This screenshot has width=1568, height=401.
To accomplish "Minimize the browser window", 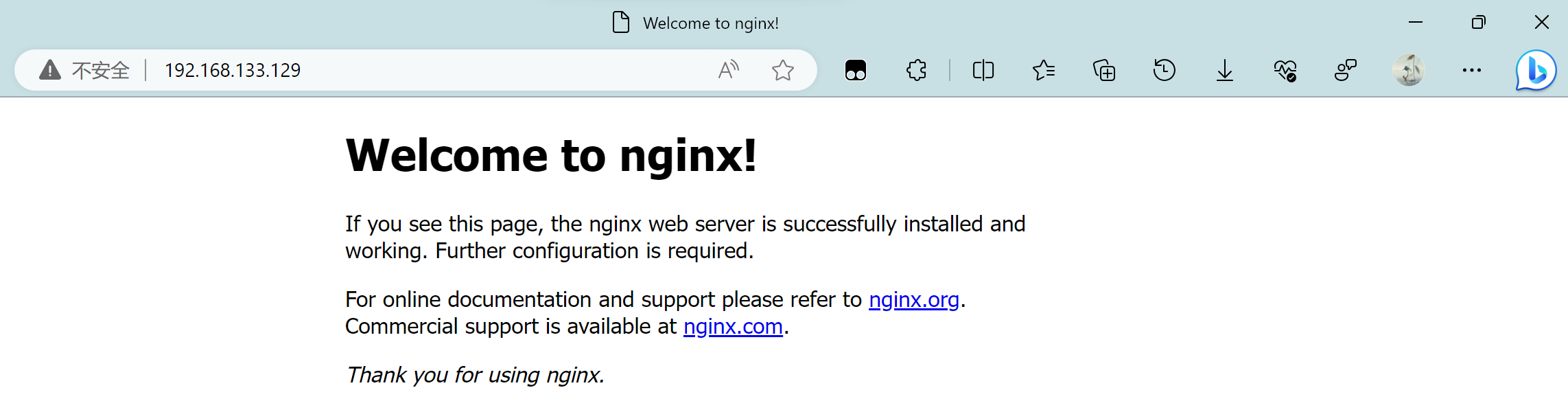I will [1416, 23].
